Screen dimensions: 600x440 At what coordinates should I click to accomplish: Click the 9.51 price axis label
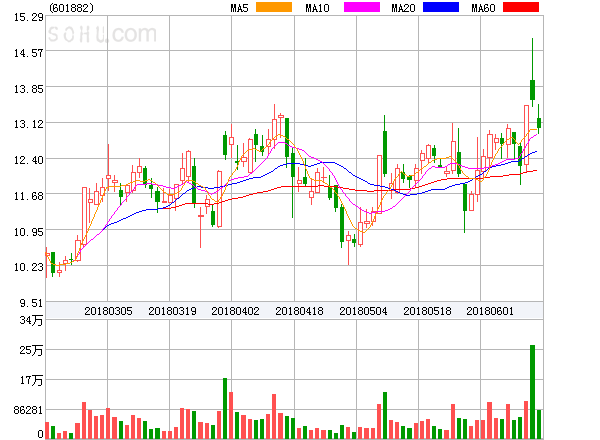[31, 303]
